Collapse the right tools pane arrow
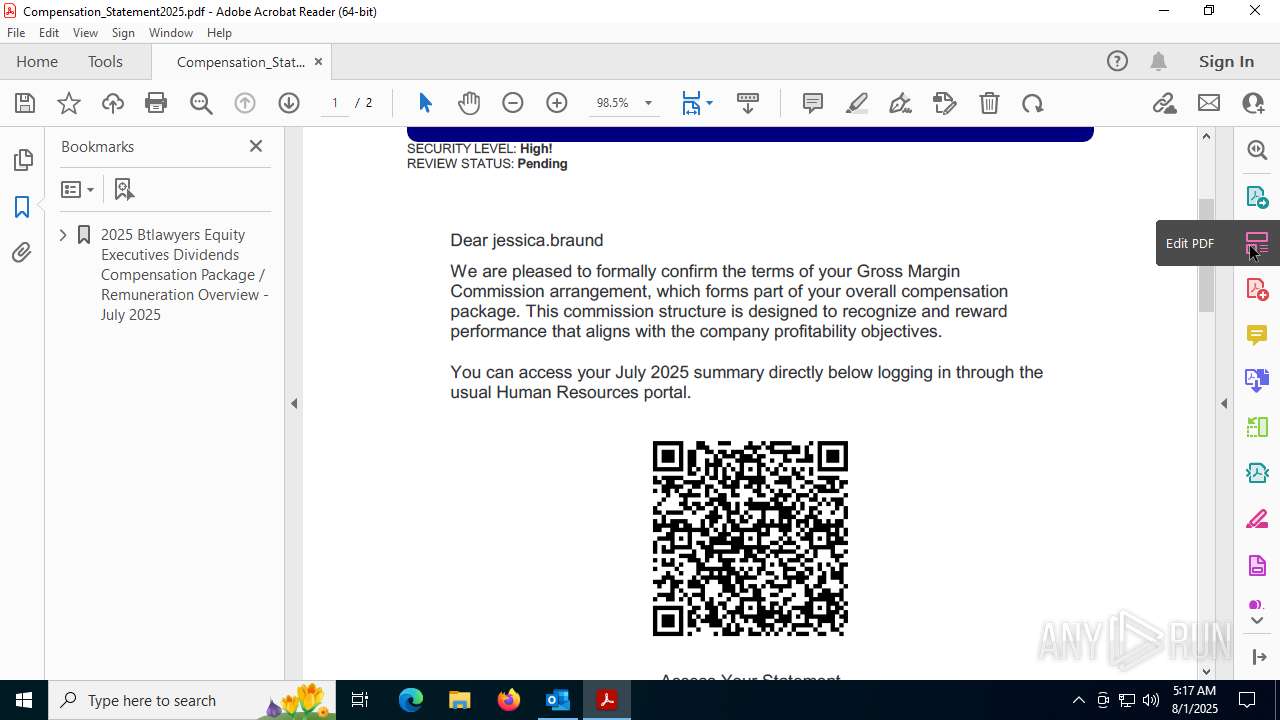This screenshot has height=720, width=1280. [x=1224, y=404]
